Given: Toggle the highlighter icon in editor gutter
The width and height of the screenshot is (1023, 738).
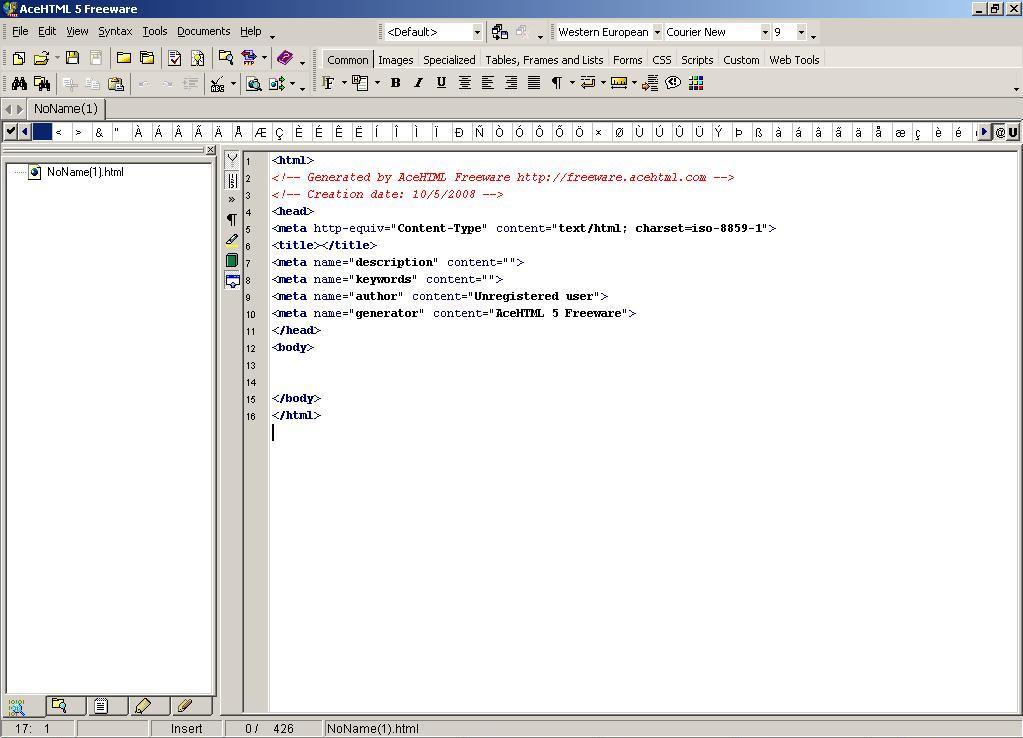Looking at the screenshot, I should point(232,239).
